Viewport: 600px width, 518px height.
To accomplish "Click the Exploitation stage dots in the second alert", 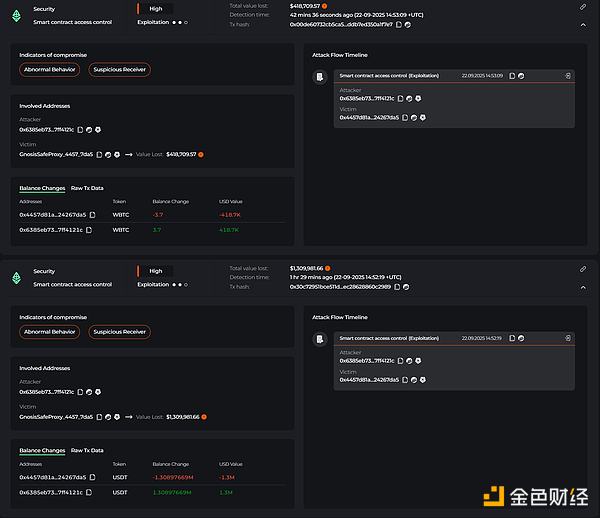I will 180,284.
